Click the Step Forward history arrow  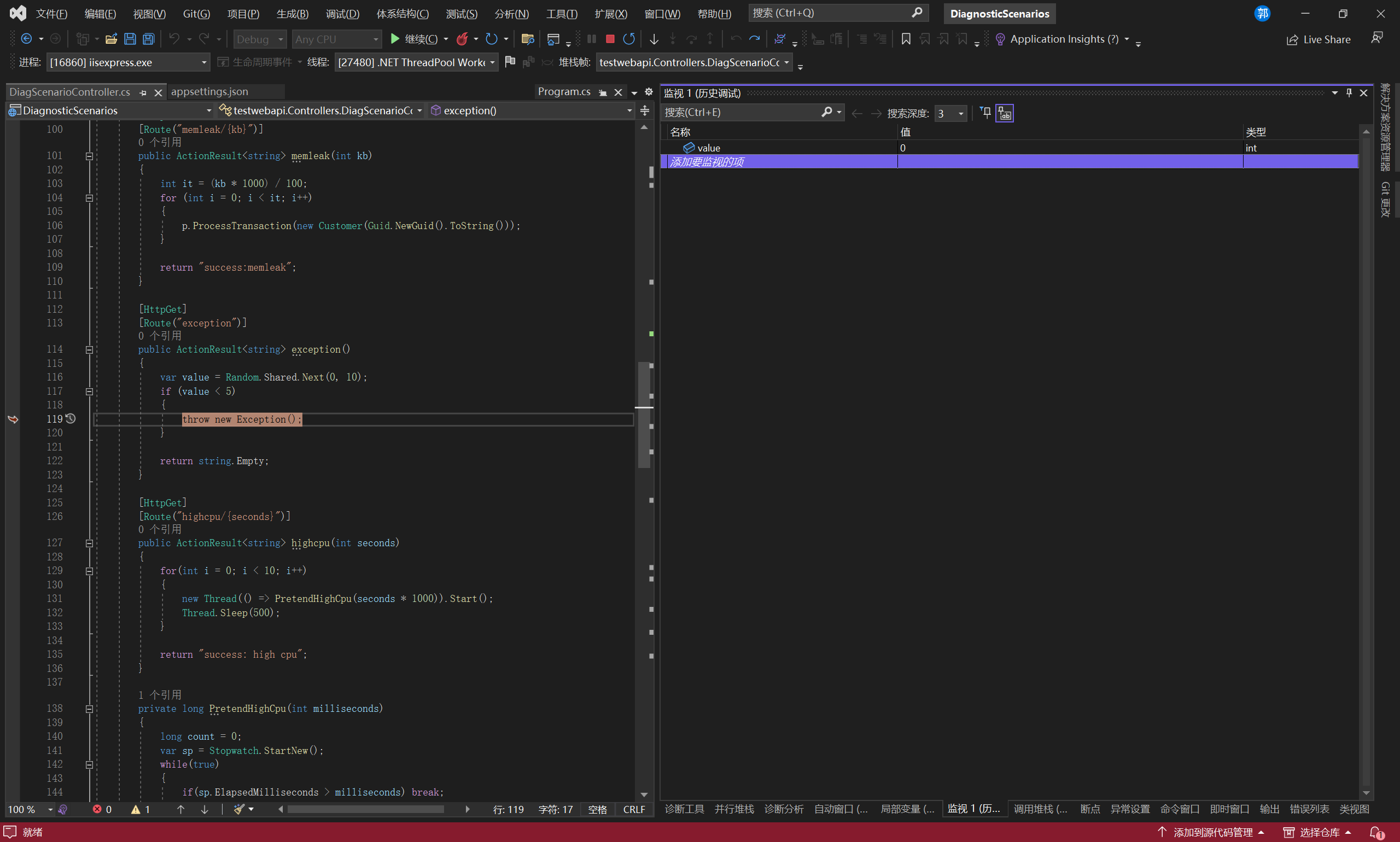coord(754,39)
